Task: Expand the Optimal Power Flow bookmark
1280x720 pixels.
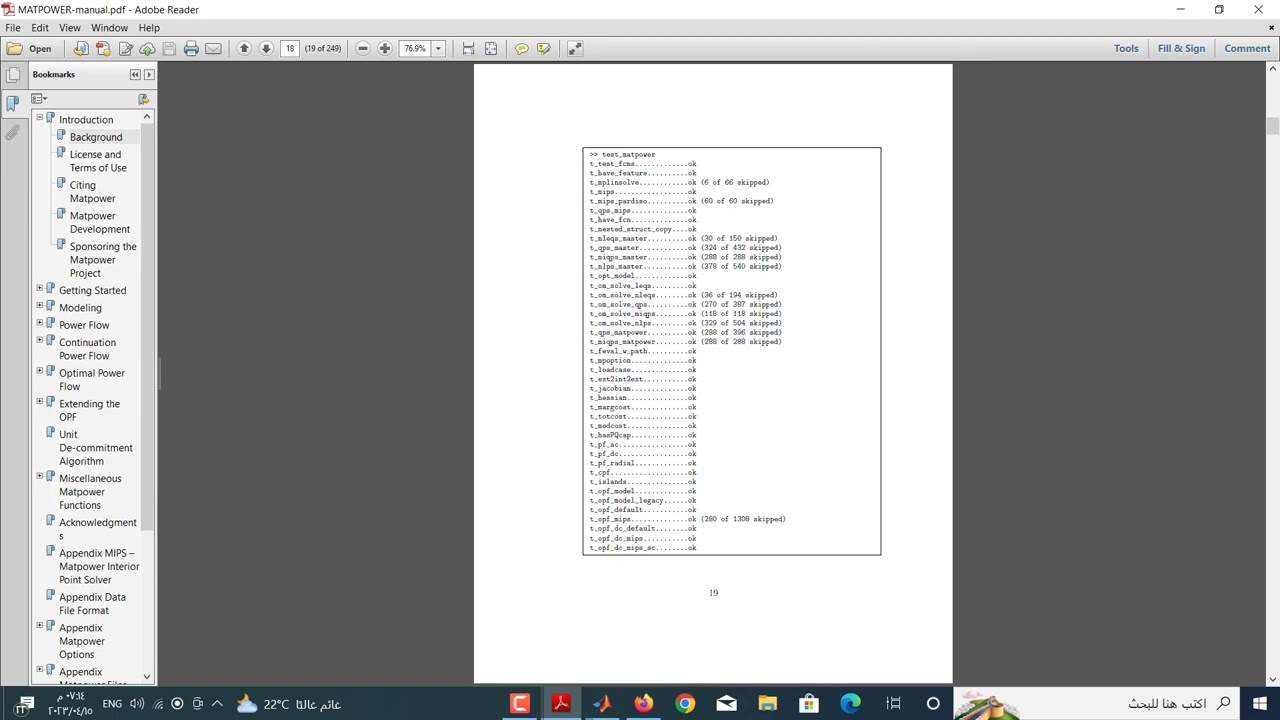Action: pos(39,373)
